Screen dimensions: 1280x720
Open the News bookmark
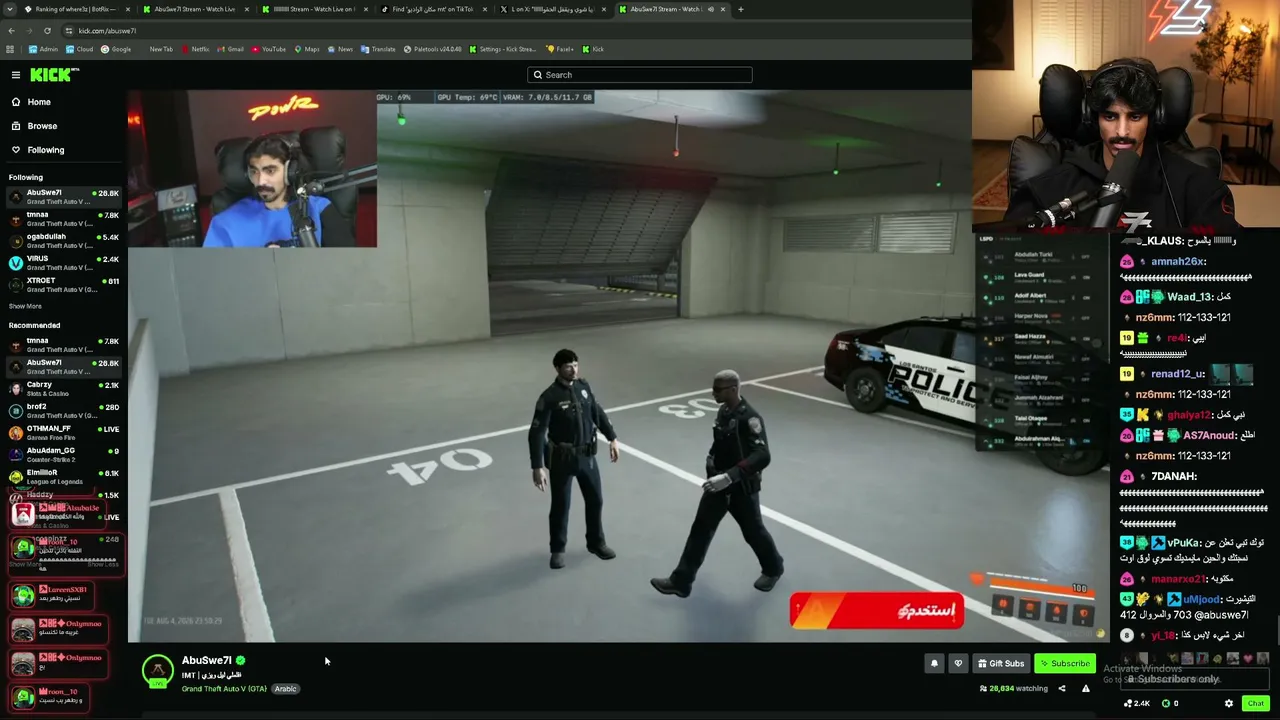(341, 49)
